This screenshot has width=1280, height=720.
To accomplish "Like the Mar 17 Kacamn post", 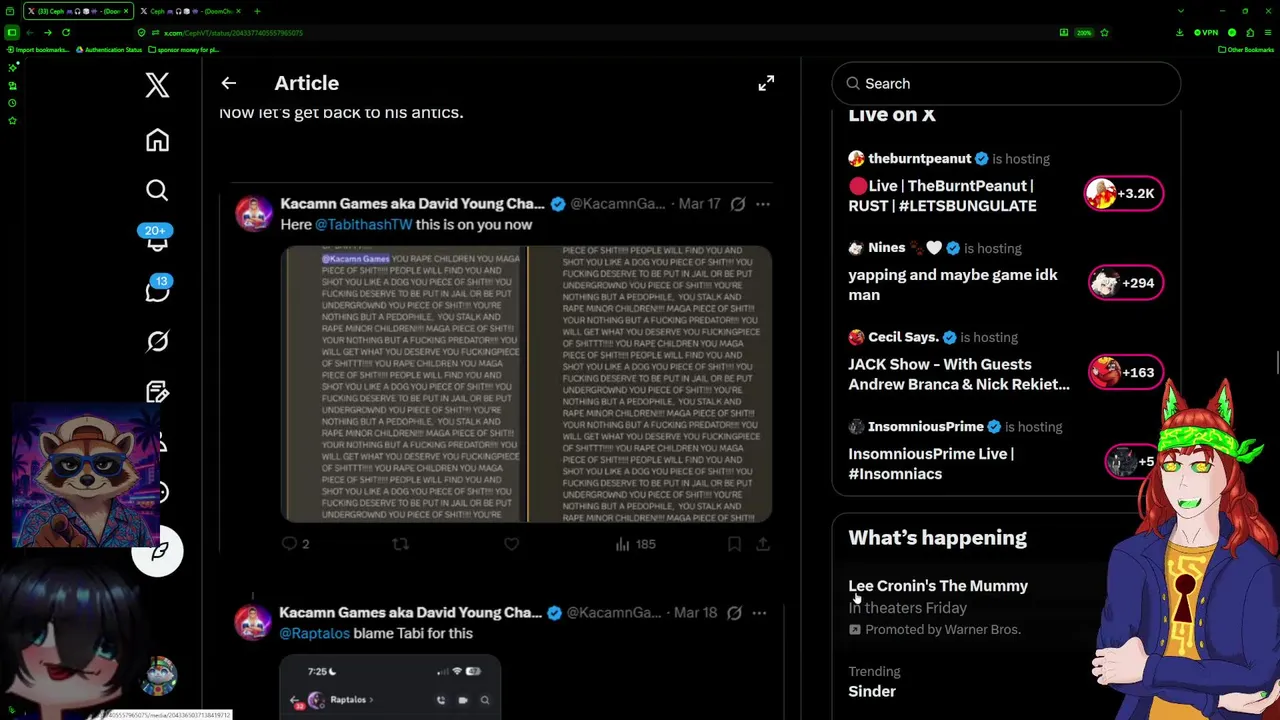I will point(511,544).
